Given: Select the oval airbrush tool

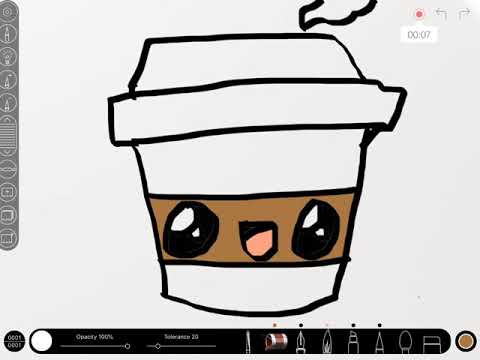Looking at the screenshot, I should 405,342.
